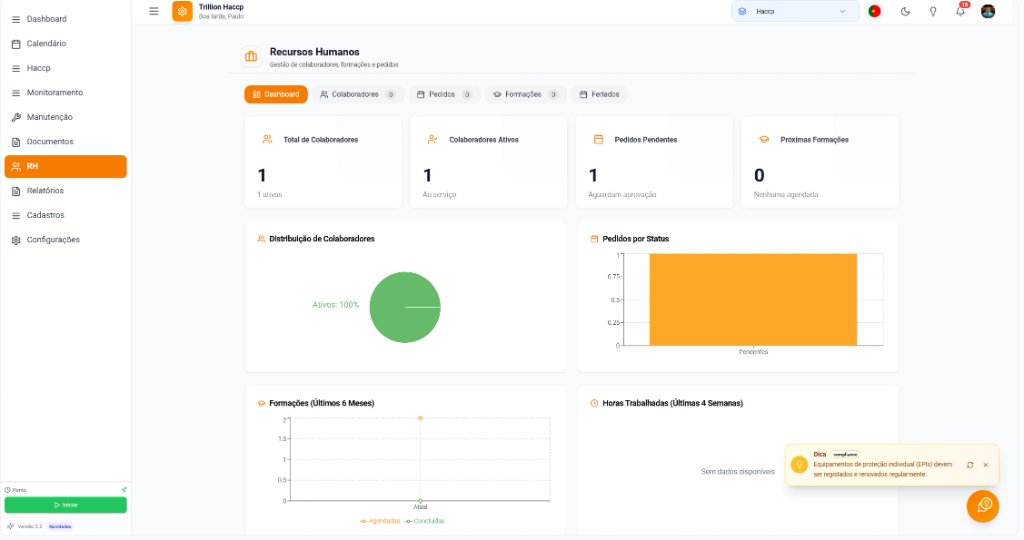The height and width of the screenshot is (540, 1024).
Task: Open Configurações in the sidebar
Action: pyautogui.click(x=65, y=240)
